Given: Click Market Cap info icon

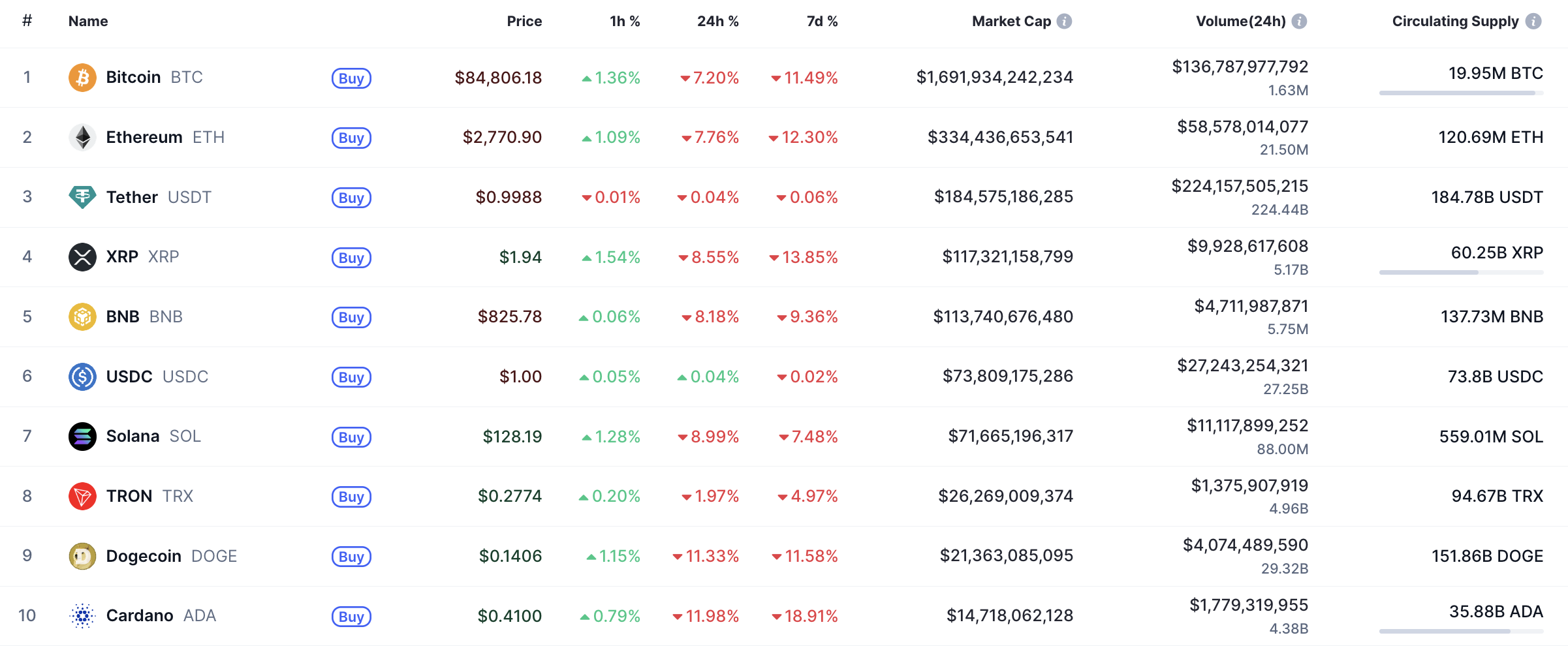Looking at the screenshot, I should tap(1064, 22).
